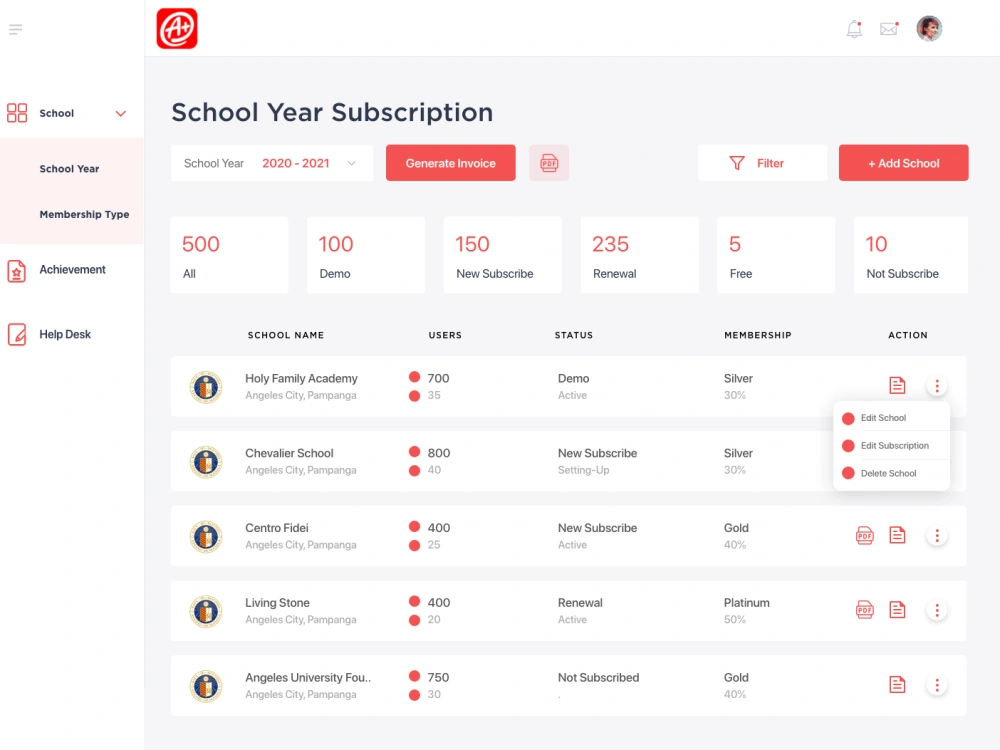Open Holy Family Academy school name
The image size is (1000, 750).
click(301, 379)
